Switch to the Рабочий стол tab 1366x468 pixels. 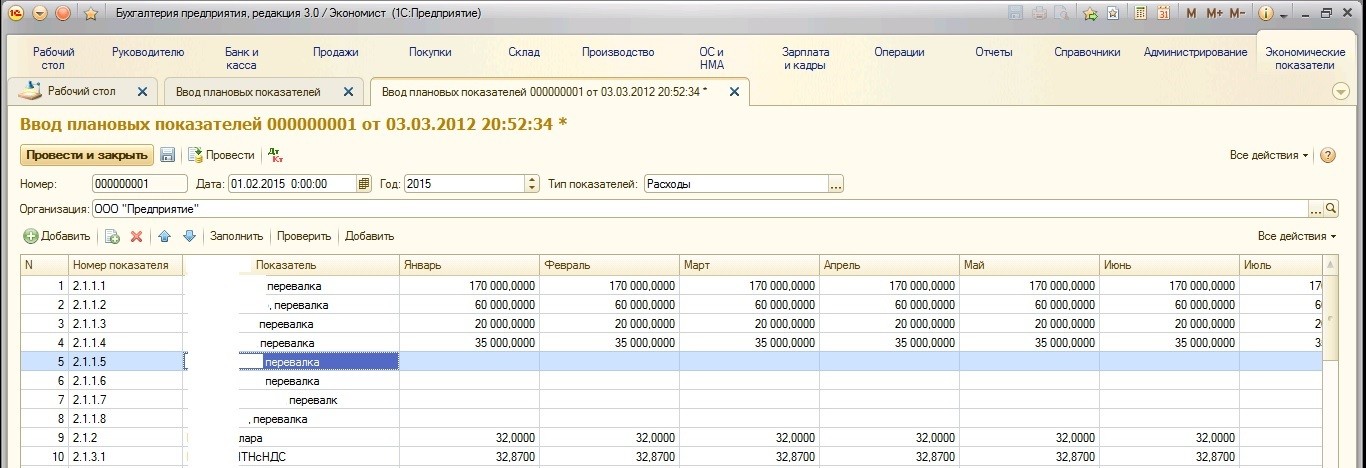pos(81,91)
